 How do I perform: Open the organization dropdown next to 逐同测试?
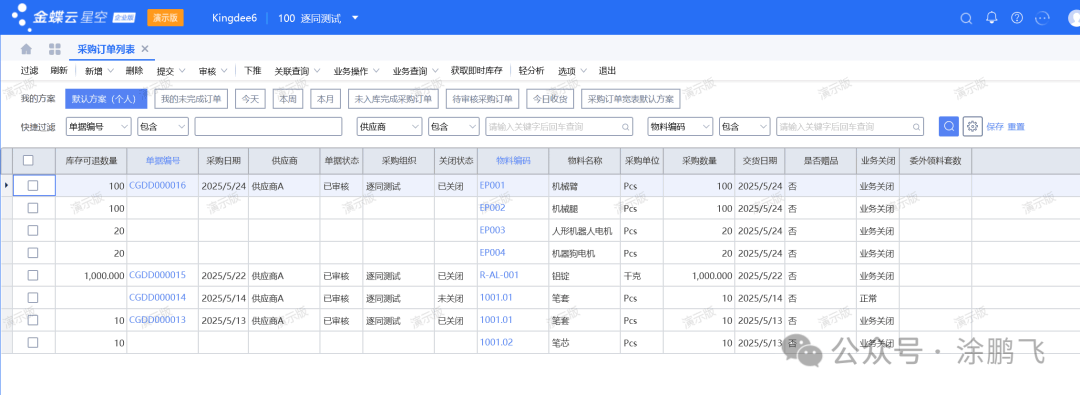355,18
